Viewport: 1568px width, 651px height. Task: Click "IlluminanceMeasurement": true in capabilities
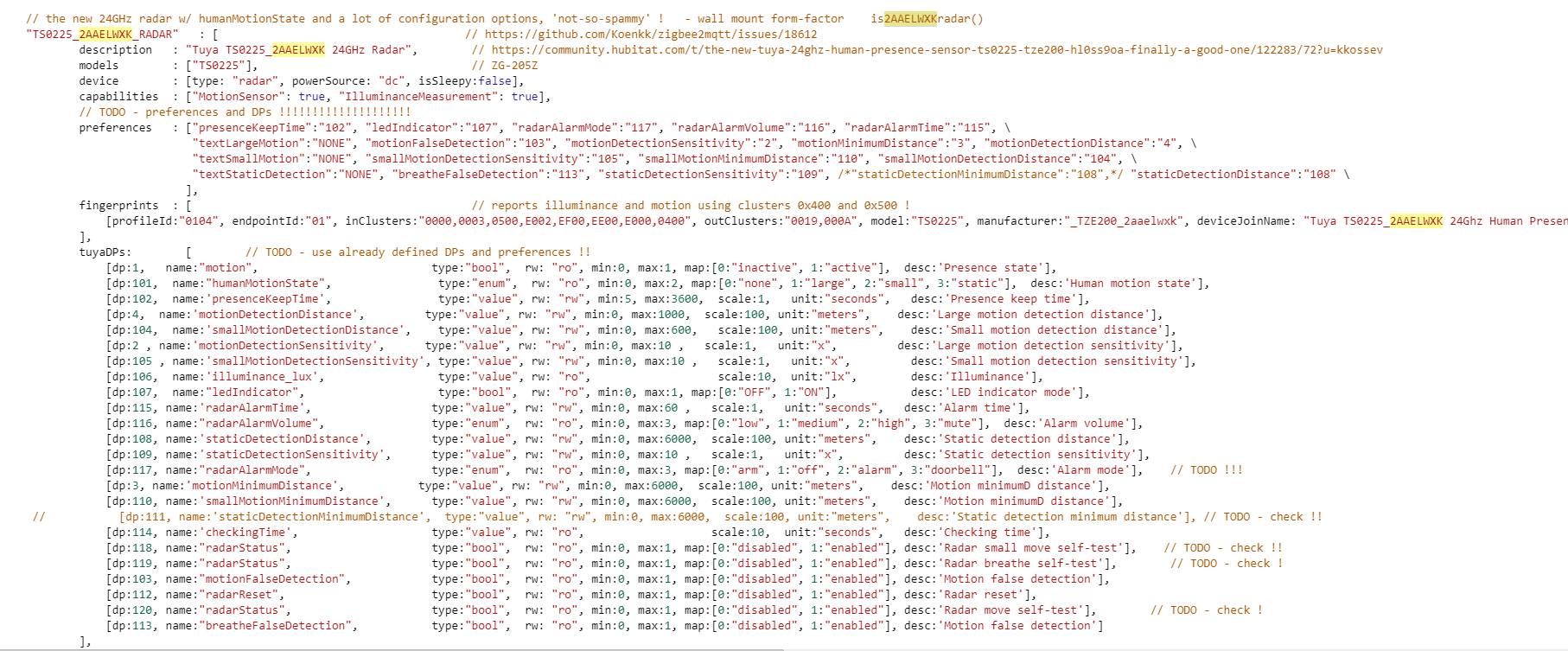click(x=438, y=97)
